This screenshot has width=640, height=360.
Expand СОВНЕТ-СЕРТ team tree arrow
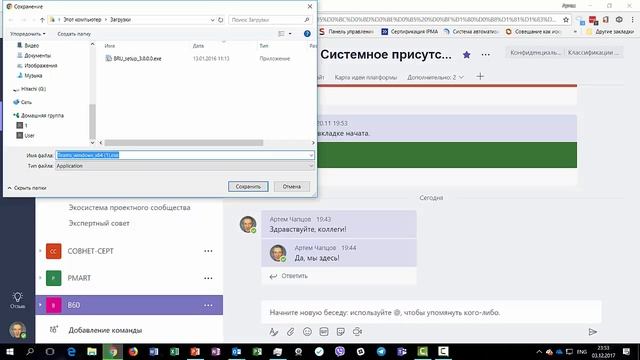tap(40, 251)
